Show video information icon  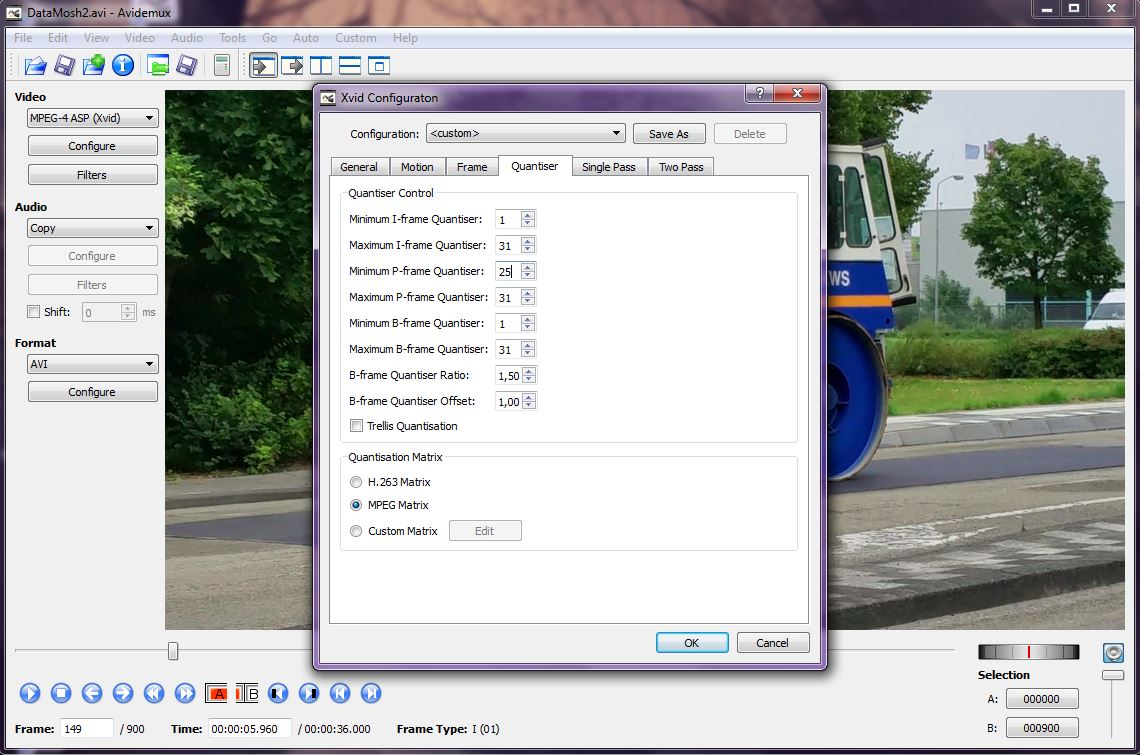123,66
